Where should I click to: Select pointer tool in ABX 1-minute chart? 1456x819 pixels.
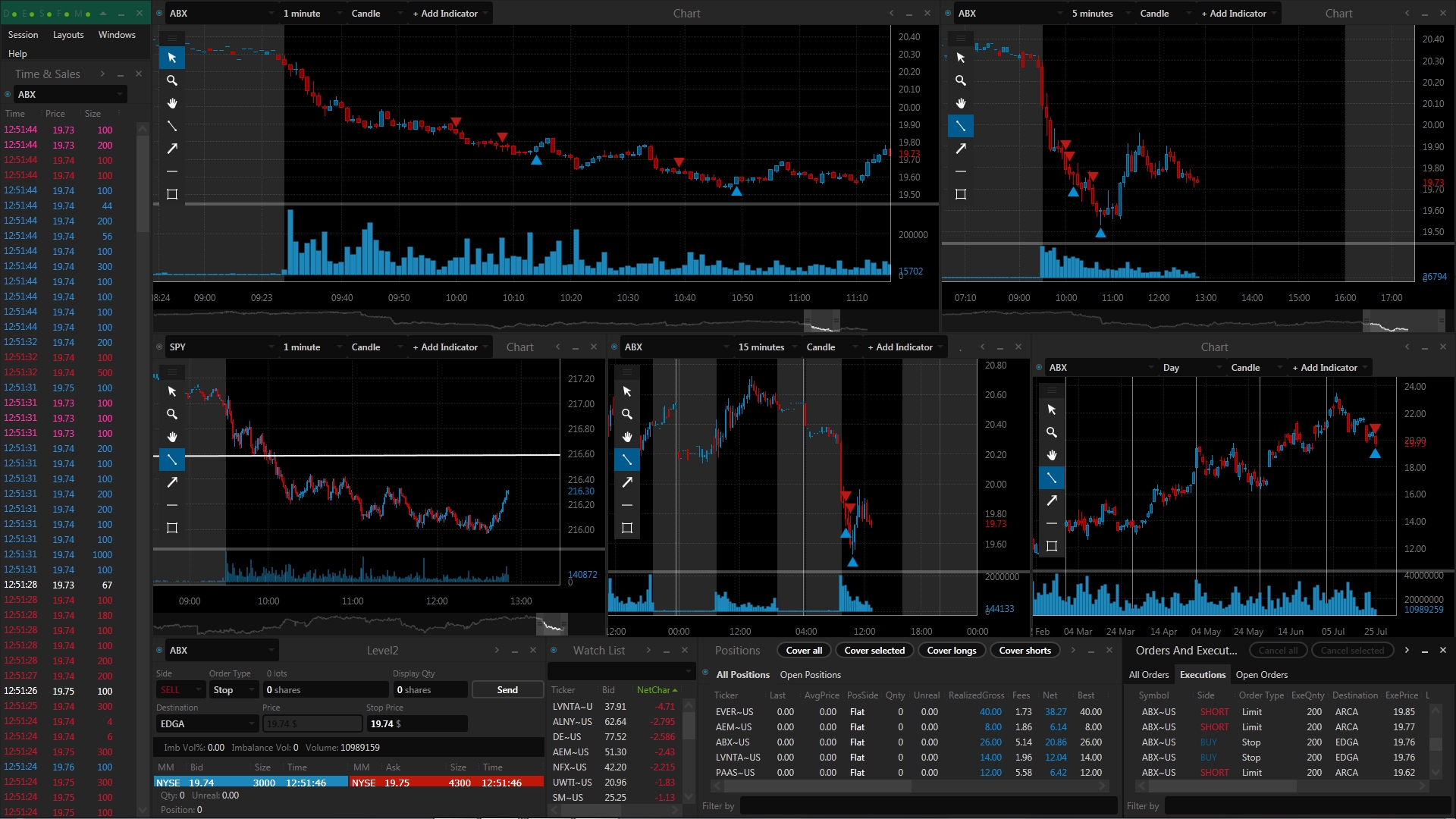point(172,58)
